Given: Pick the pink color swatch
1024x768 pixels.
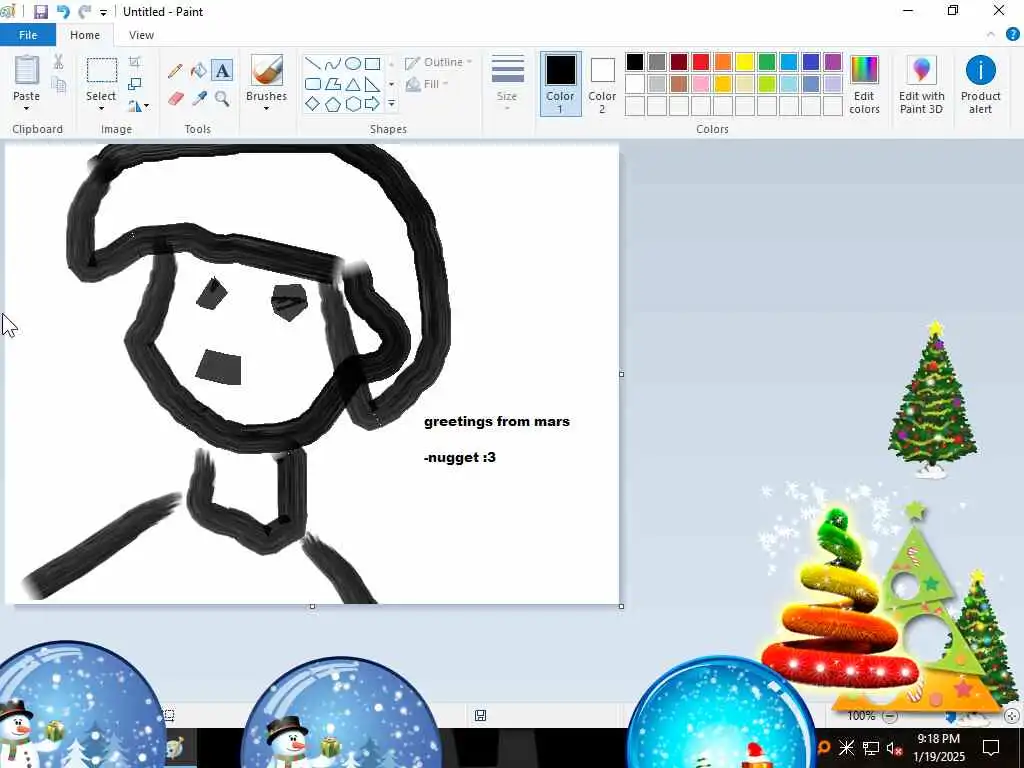Looking at the screenshot, I should 701,84.
